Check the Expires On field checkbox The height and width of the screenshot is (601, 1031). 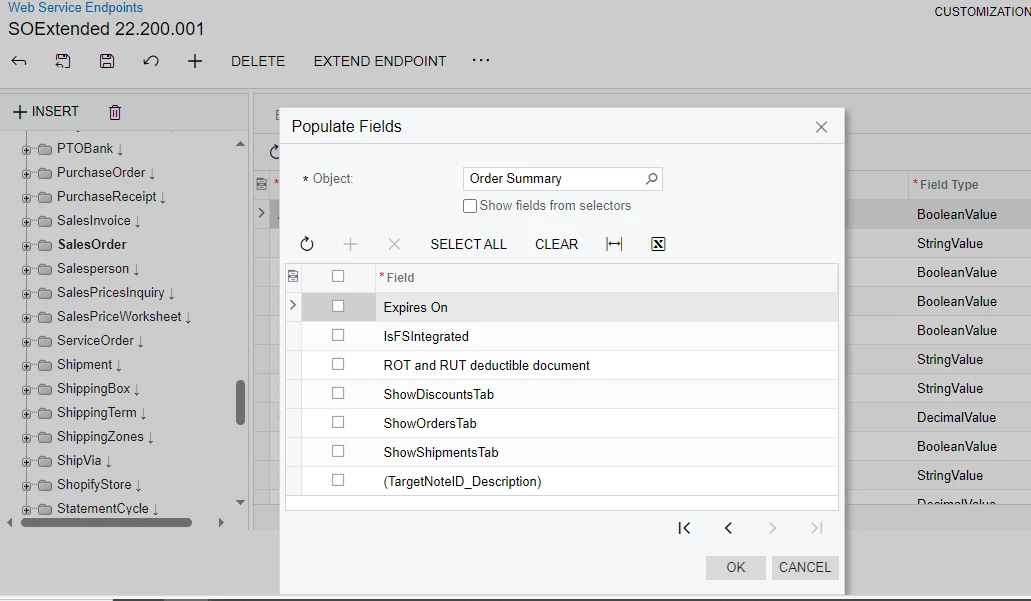(x=336, y=307)
